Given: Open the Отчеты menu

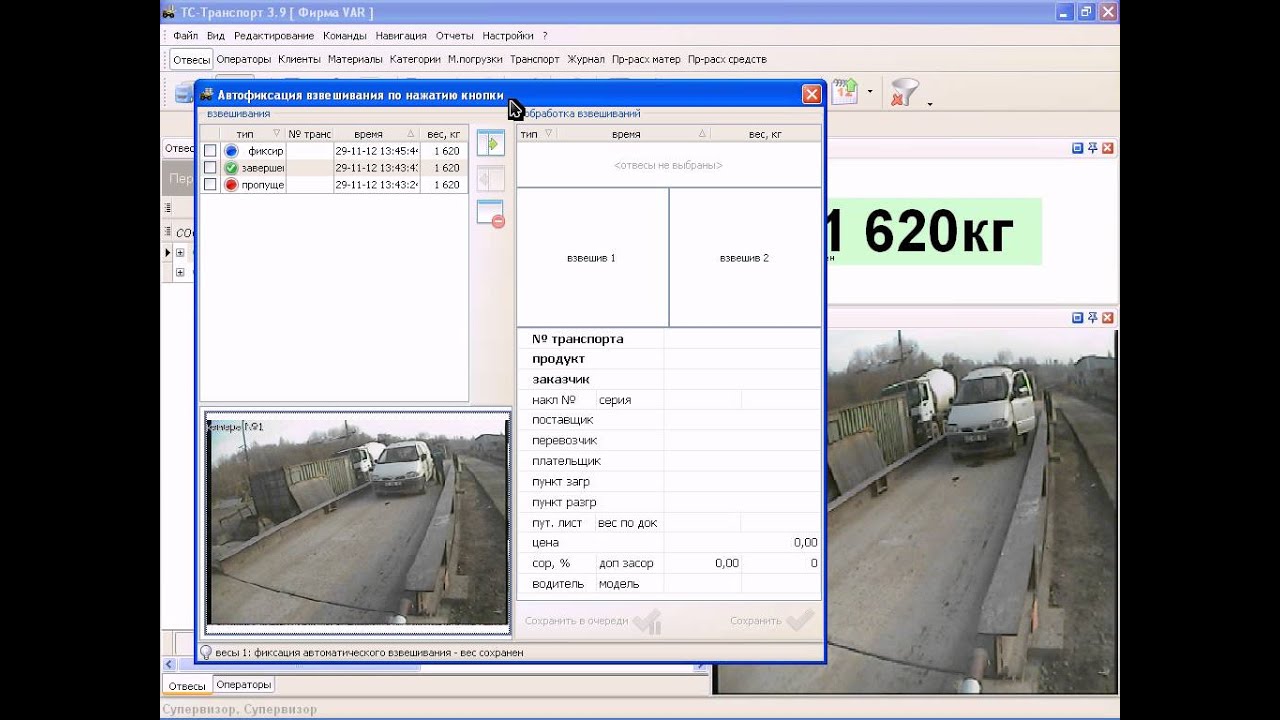Looking at the screenshot, I should pos(456,35).
